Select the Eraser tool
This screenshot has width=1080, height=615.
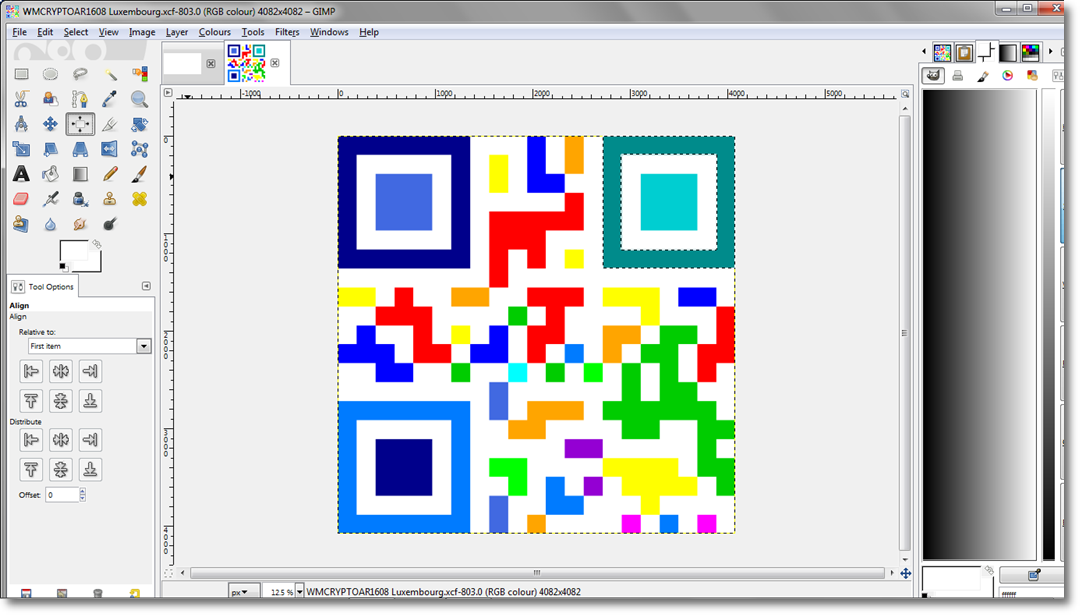tap(21, 199)
